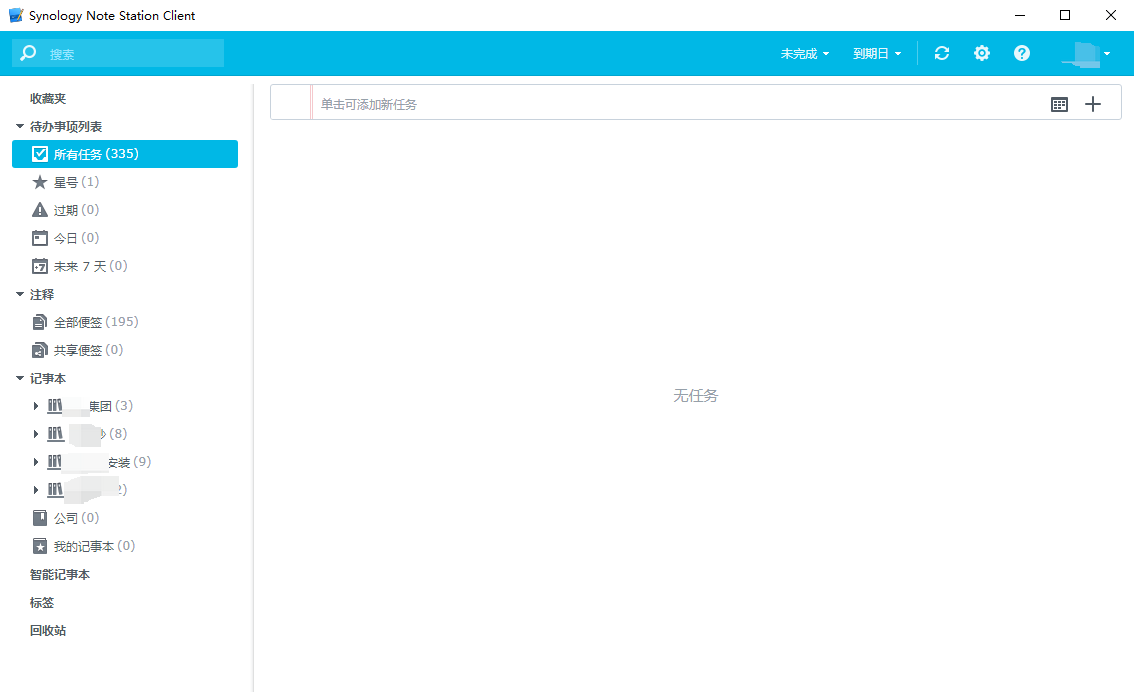The width and height of the screenshot is (1134, 692).
Task: Click the calendar icon for 未来 7 天
Action: tap(40, 266)
